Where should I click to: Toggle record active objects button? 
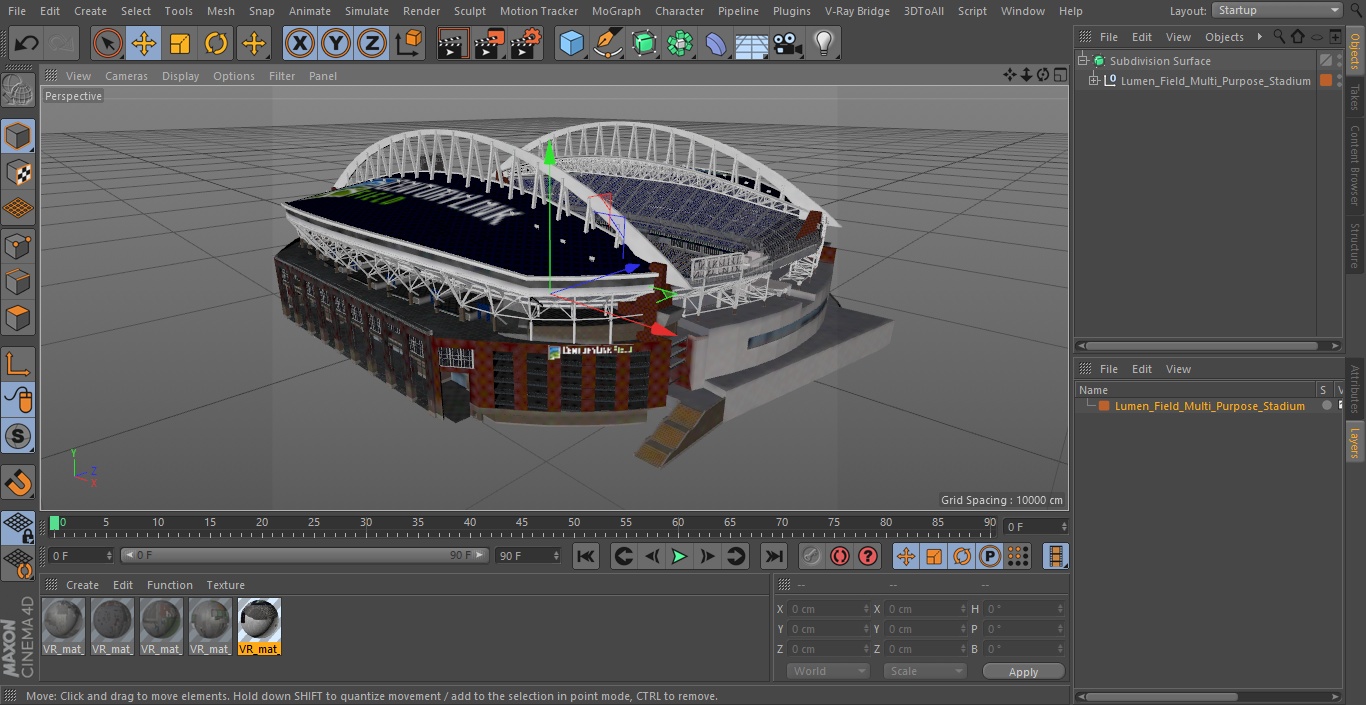point(812,557)
